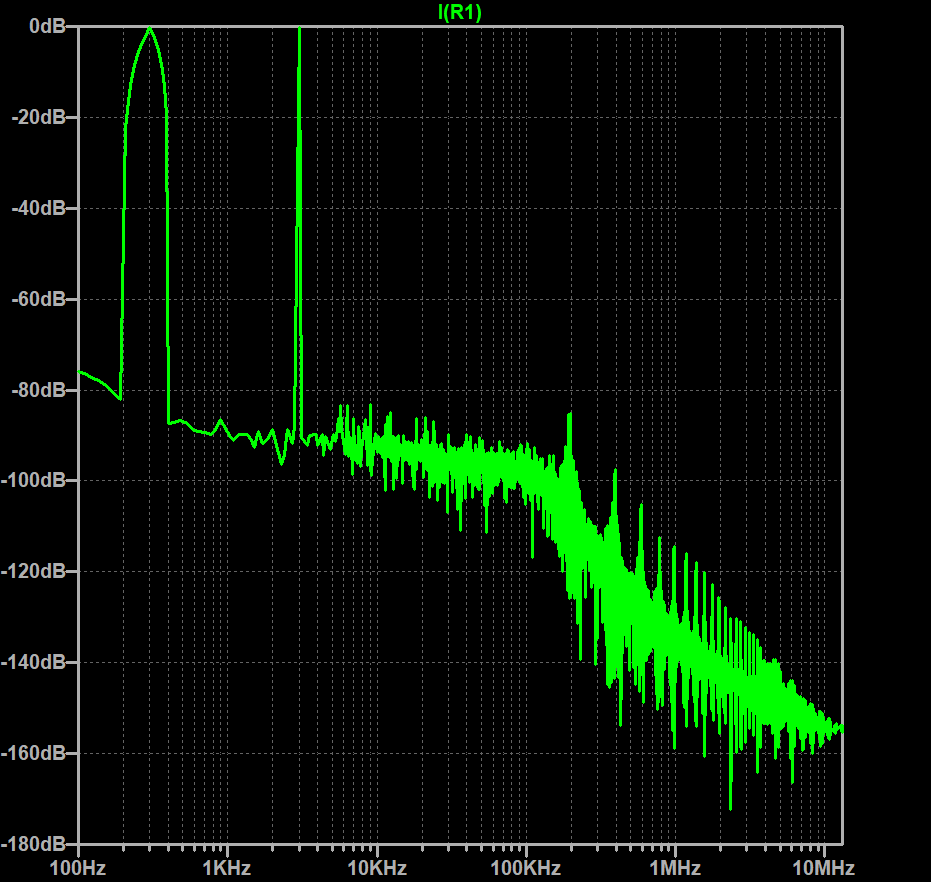Select the -100dB axis label

(33, 480)
